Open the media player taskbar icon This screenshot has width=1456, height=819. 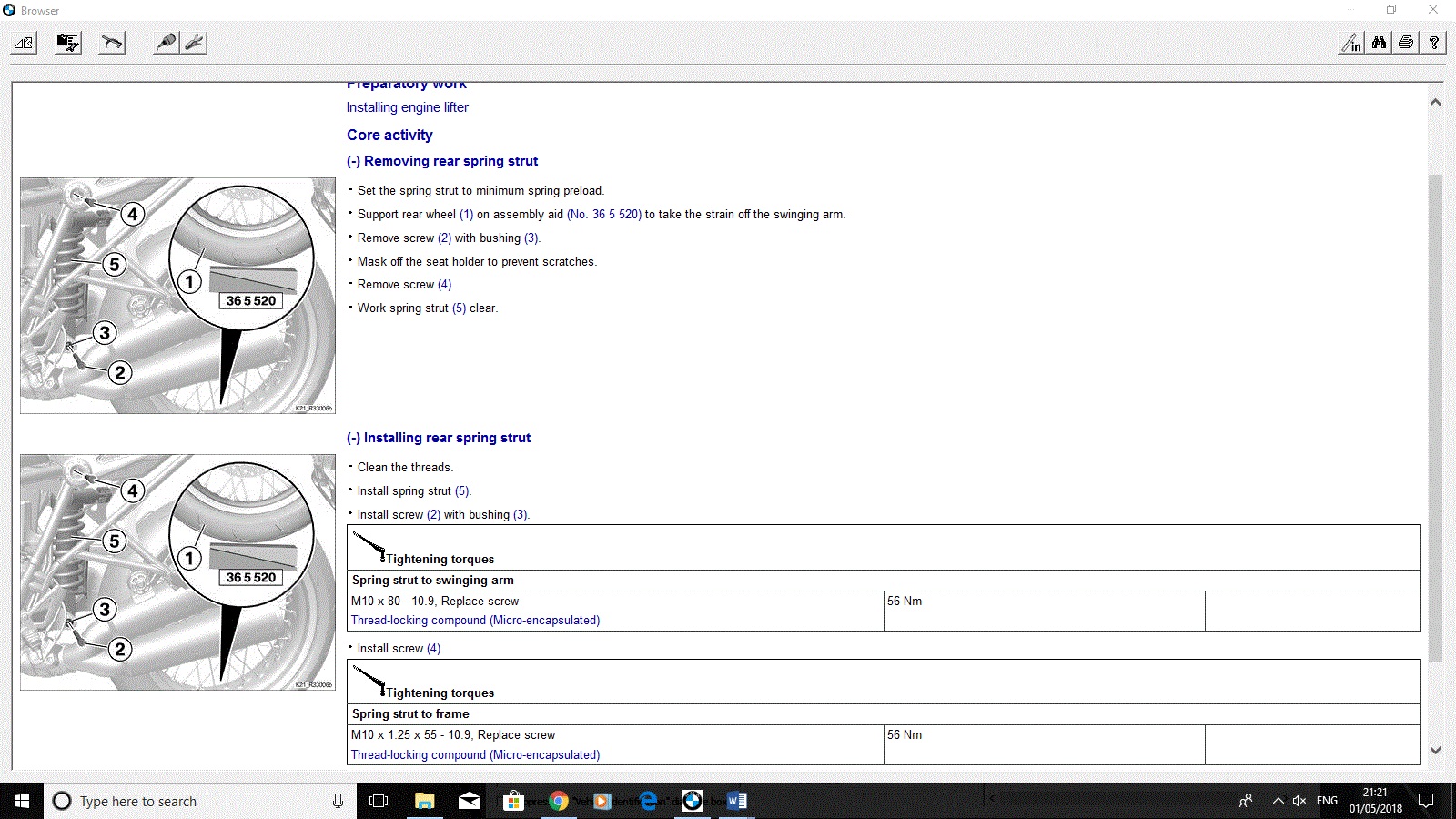point(602,801)
